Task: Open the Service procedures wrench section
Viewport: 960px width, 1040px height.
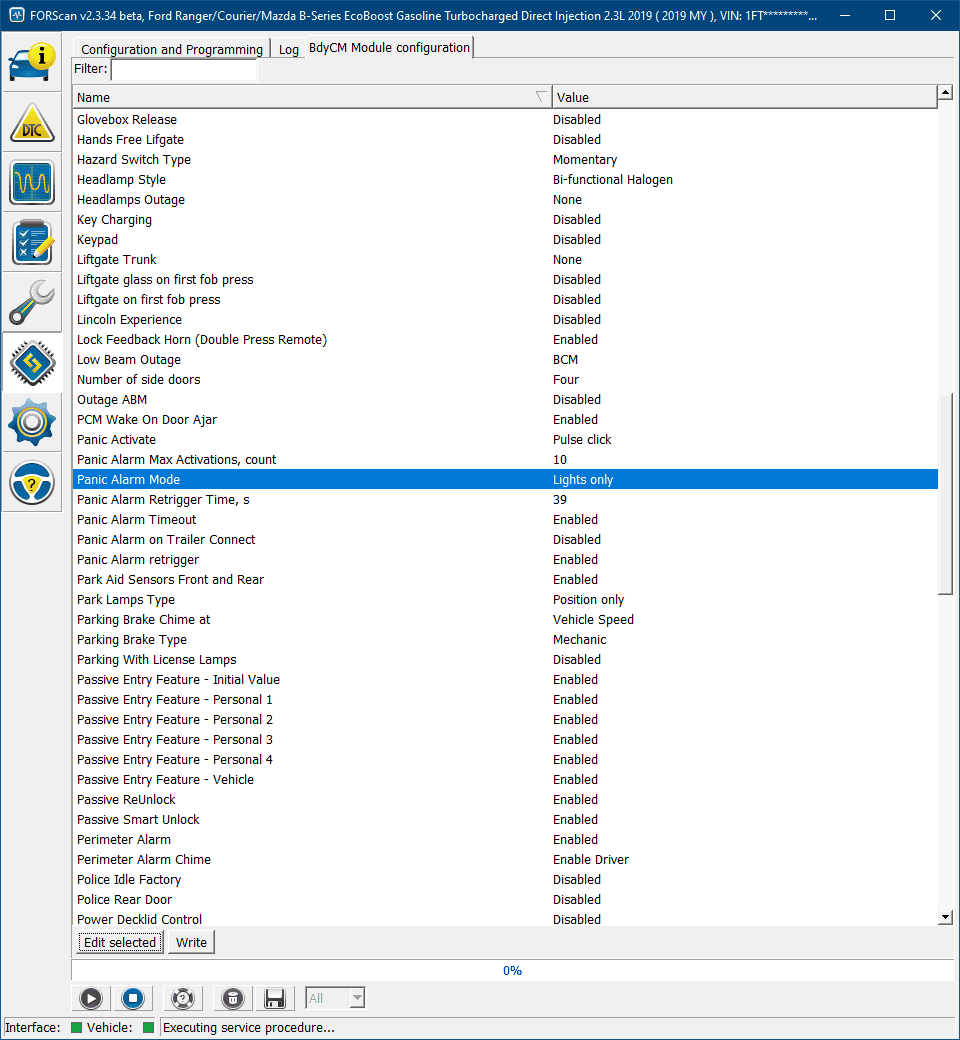Action: [31, 302]
